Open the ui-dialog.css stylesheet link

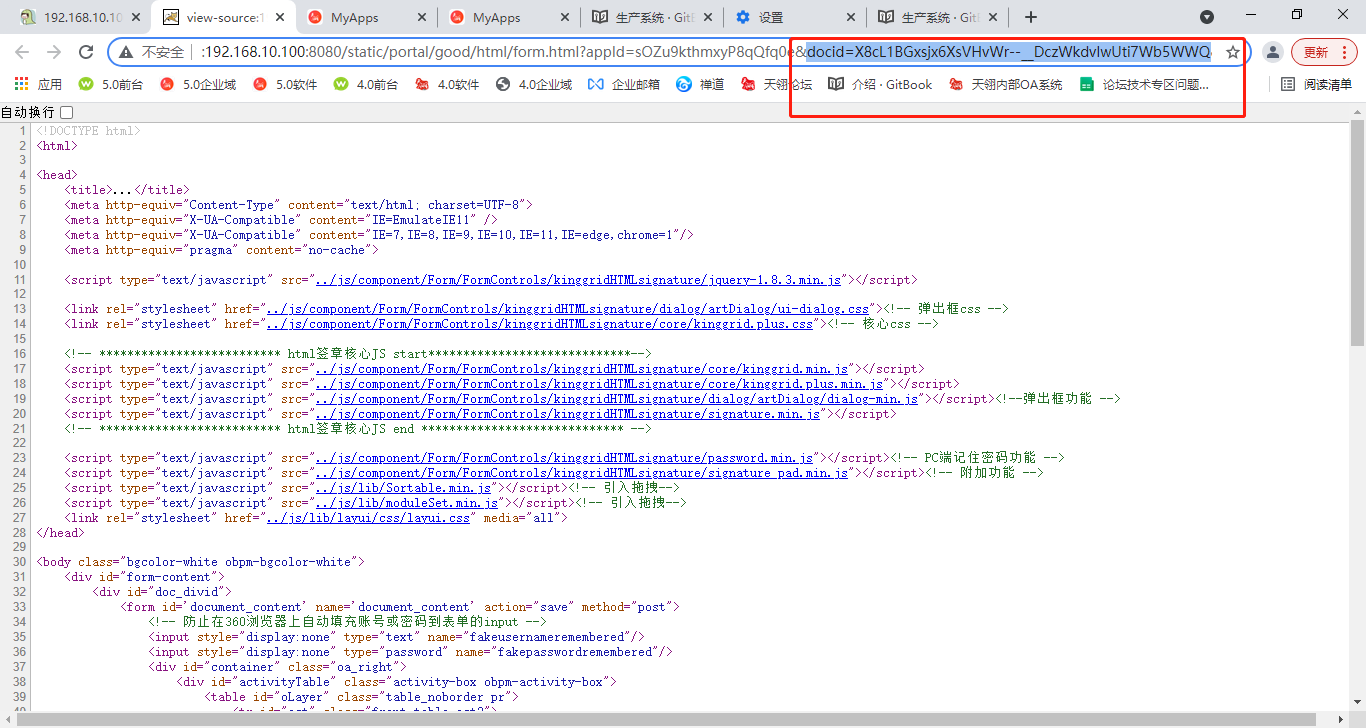567,309
